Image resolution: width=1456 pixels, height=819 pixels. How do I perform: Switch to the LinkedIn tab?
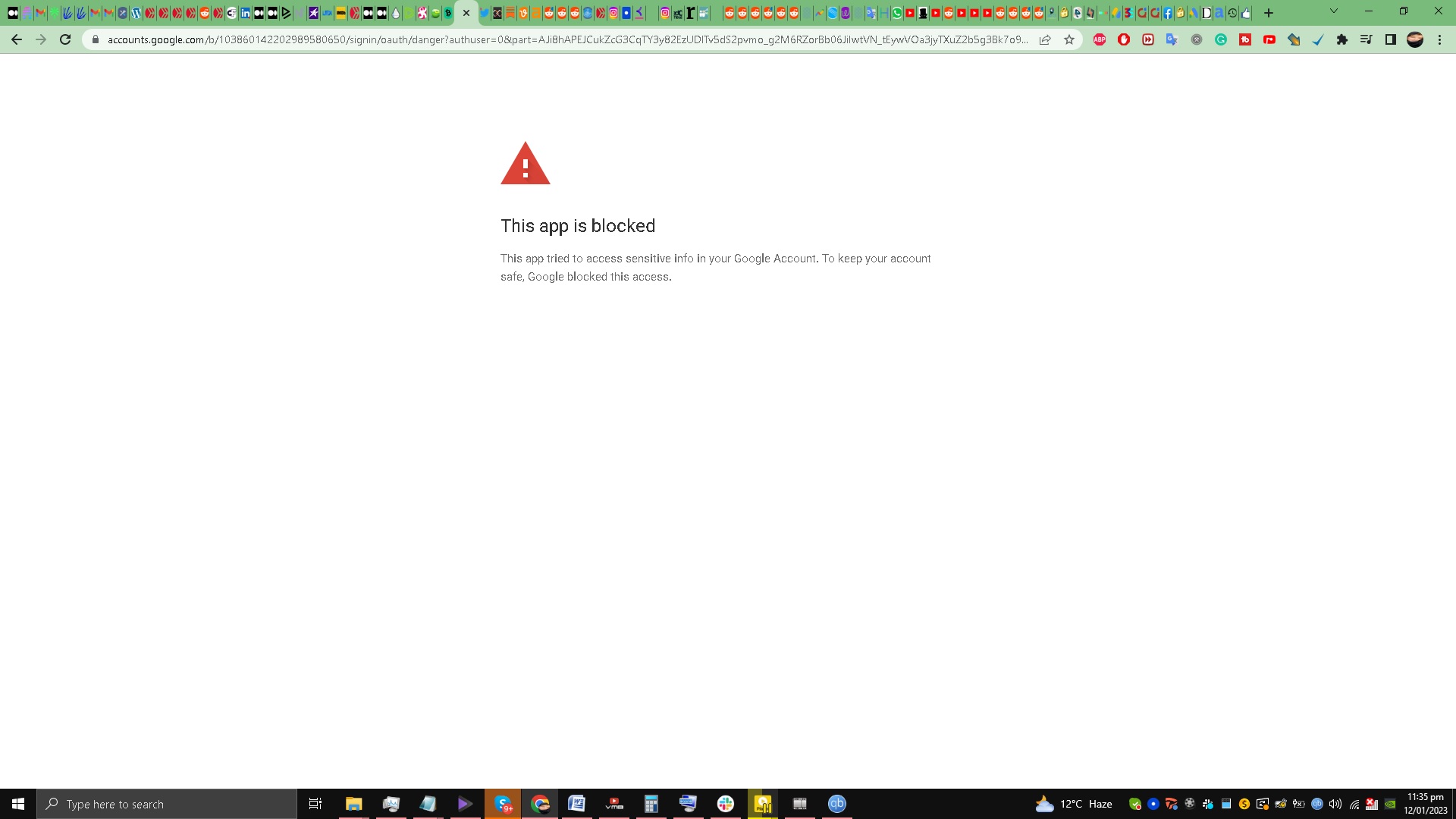tap(245, 13)
